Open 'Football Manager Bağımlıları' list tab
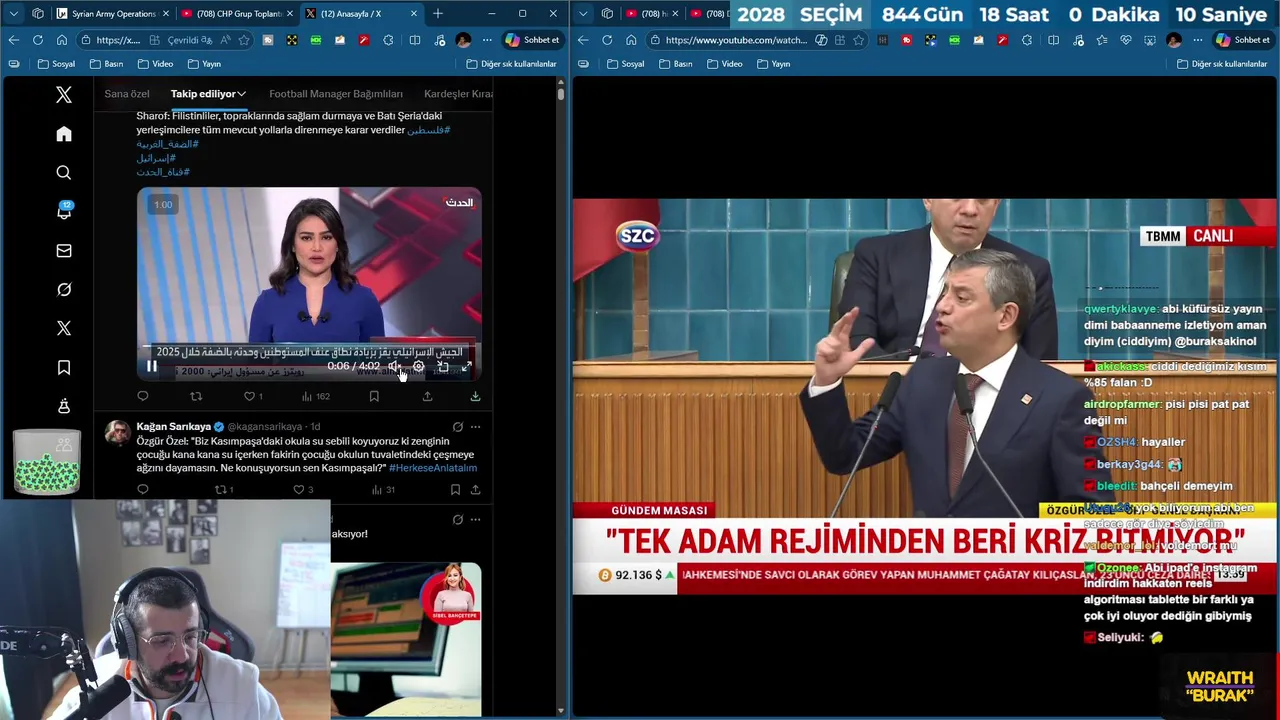 click(x=336, y=94)
